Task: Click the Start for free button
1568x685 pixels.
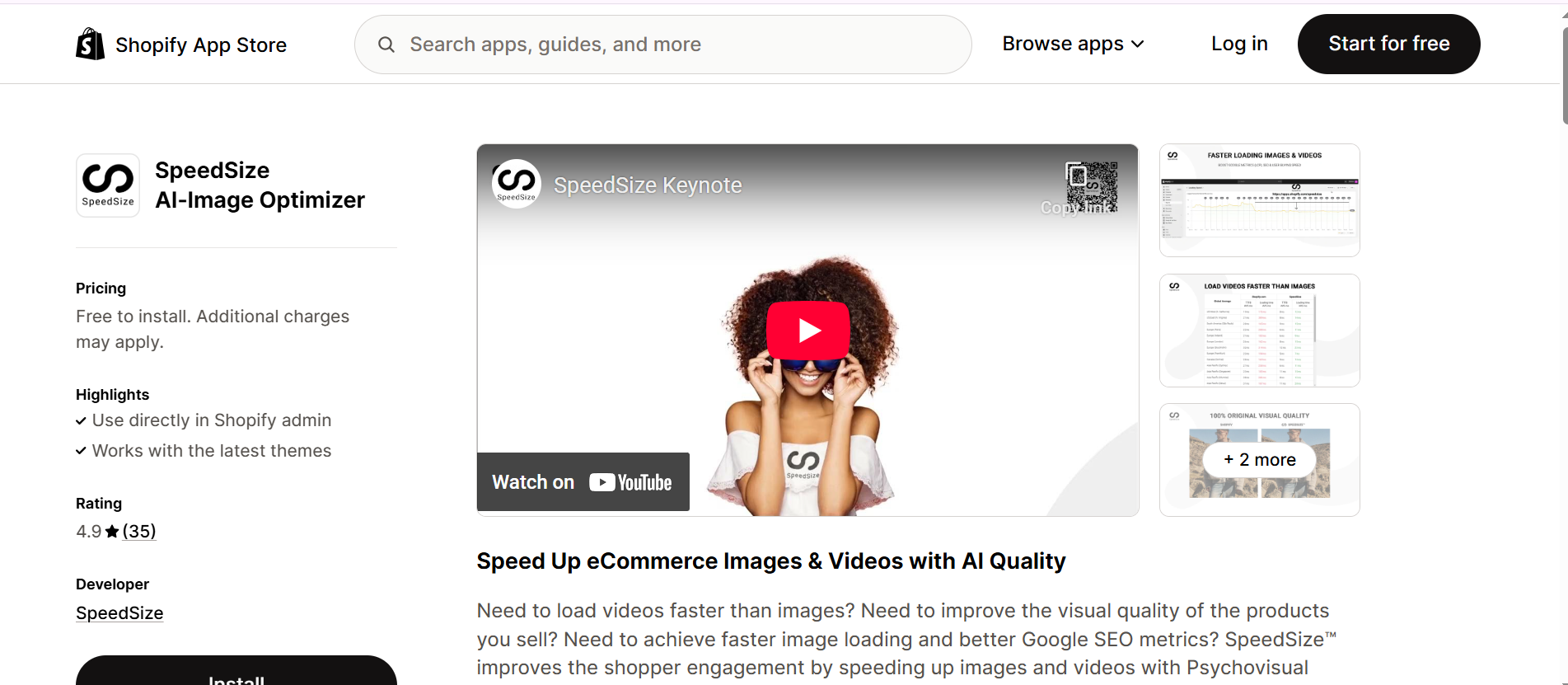Action: pos(1388,44)
